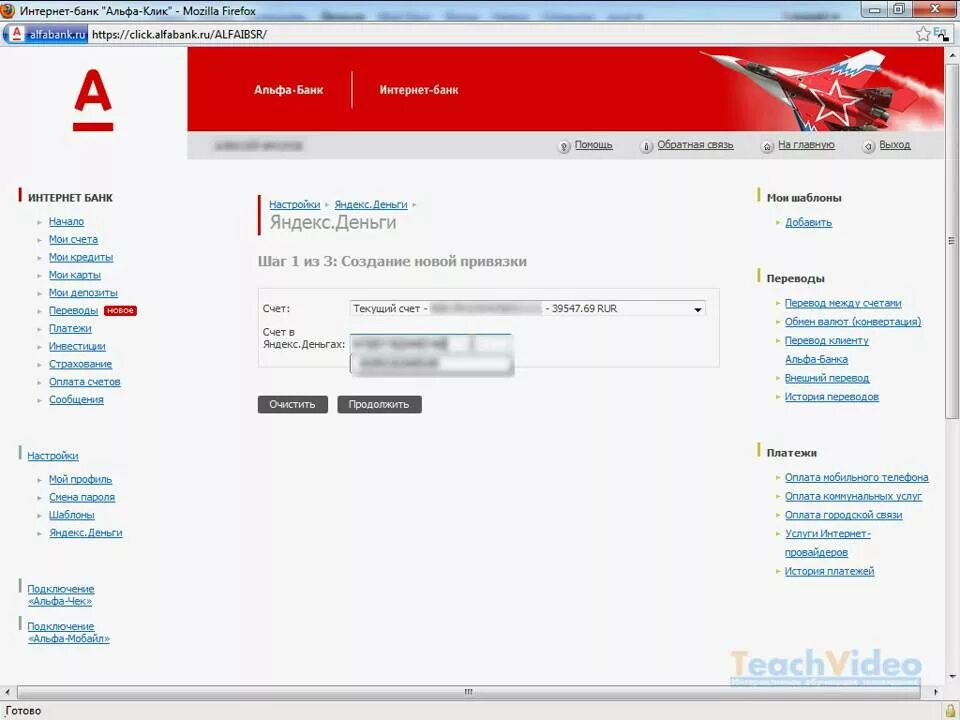The image size is (960, 720).
Task: Click the lock icon in the status bar
Action: point(951,711)
